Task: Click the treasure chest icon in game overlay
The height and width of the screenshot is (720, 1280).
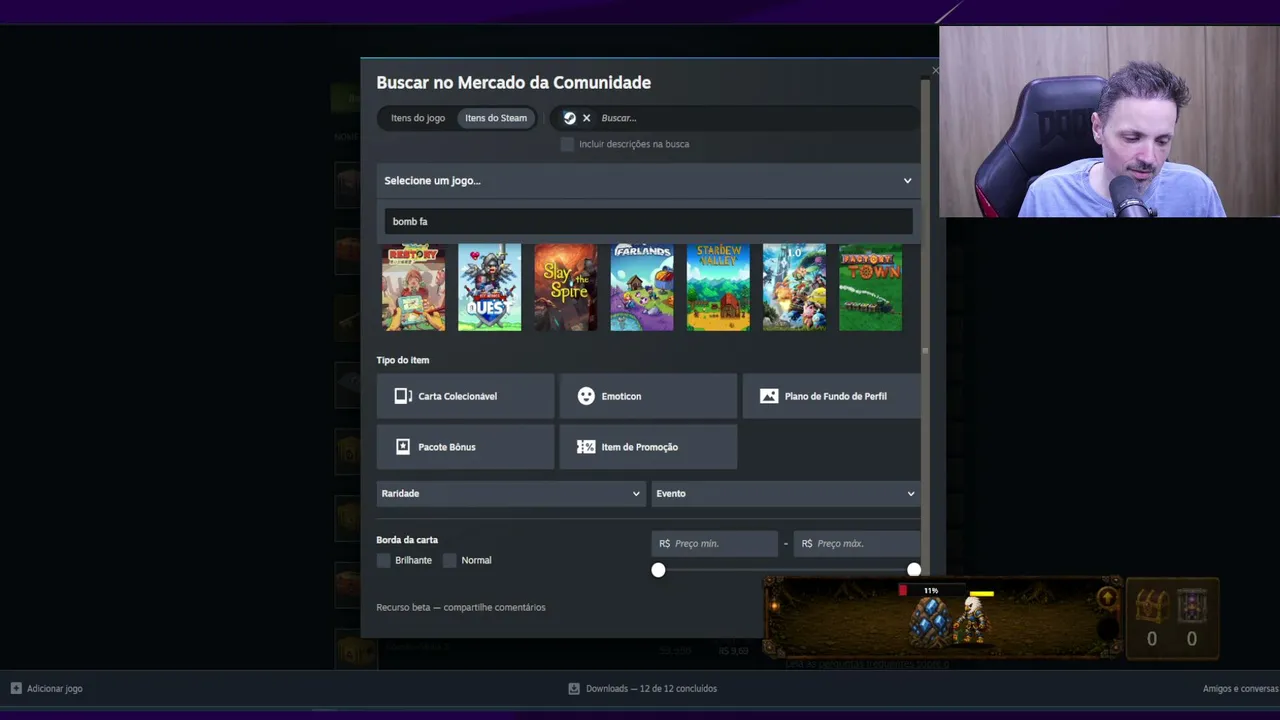Action: pos(1151,606)
